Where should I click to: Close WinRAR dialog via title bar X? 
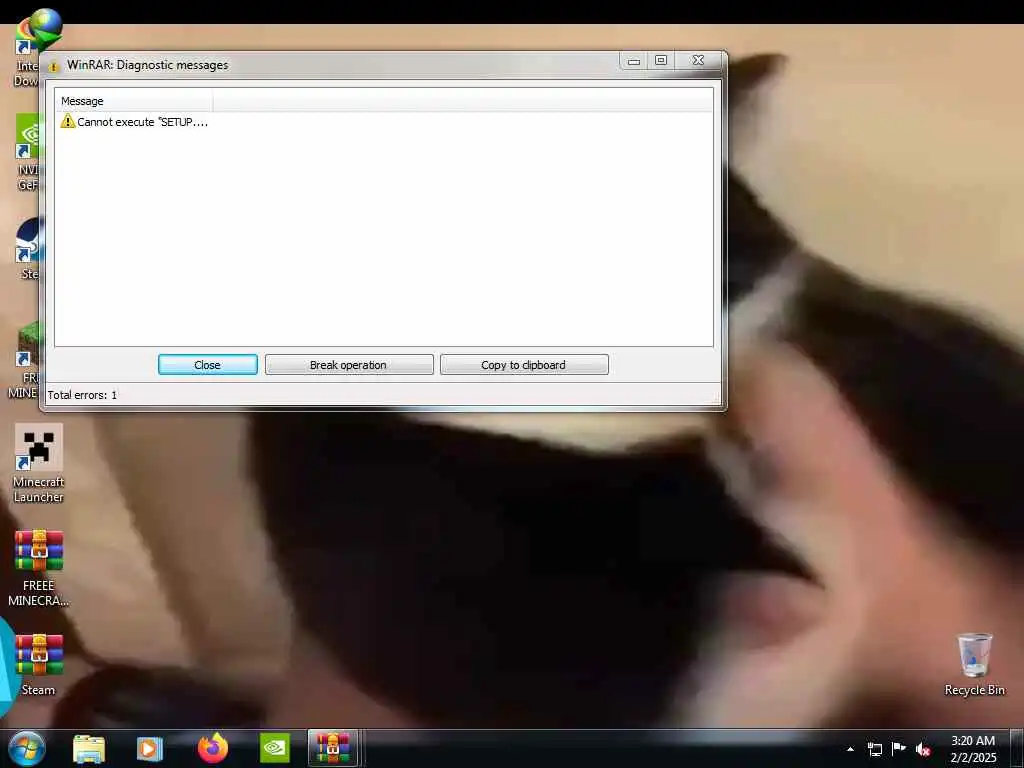pos(698,61)
